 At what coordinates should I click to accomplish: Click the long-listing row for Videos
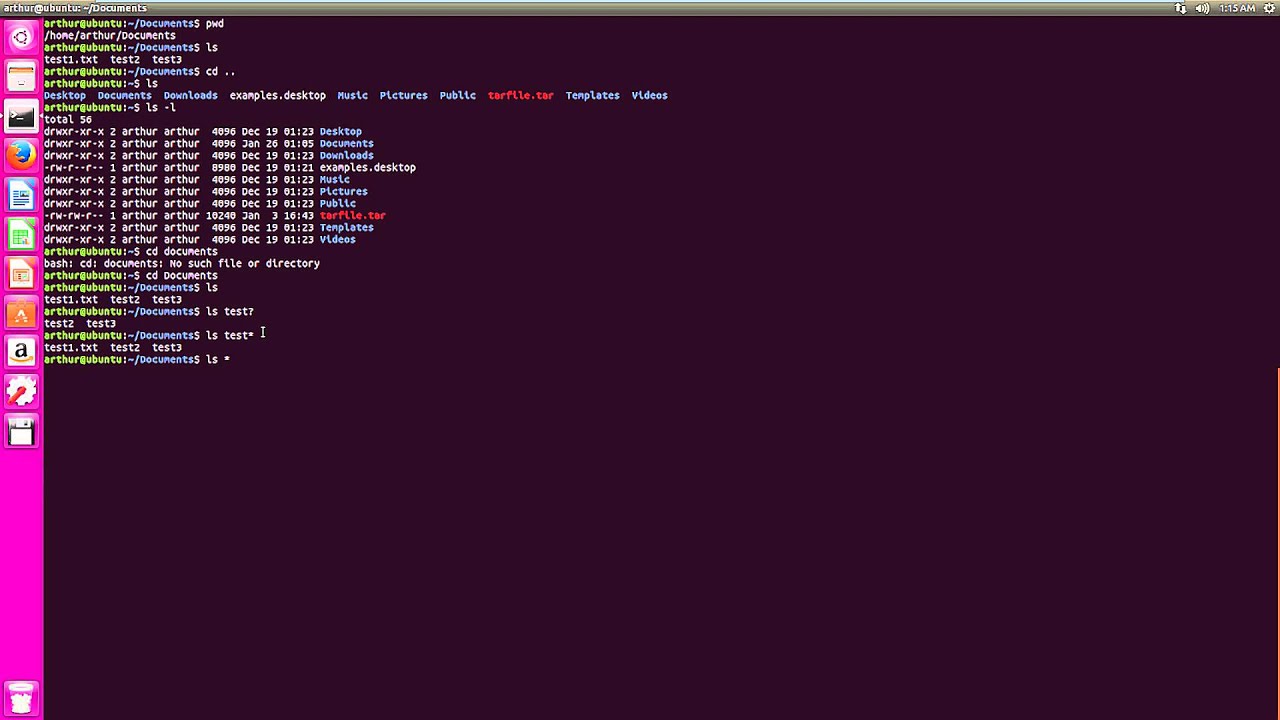pos(200,239)
